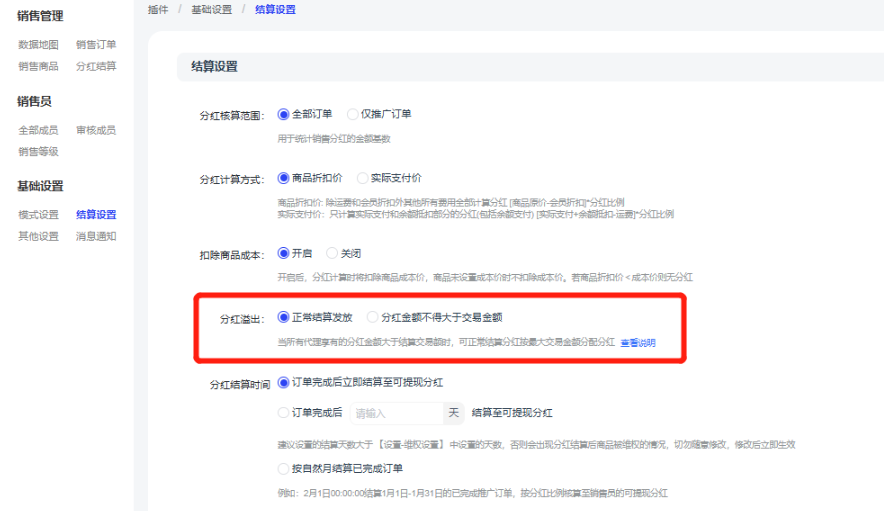Screen dimensions: 884x511
Task: Go to 模式设置 under 基础设置
Action: (x=38, y=214)
